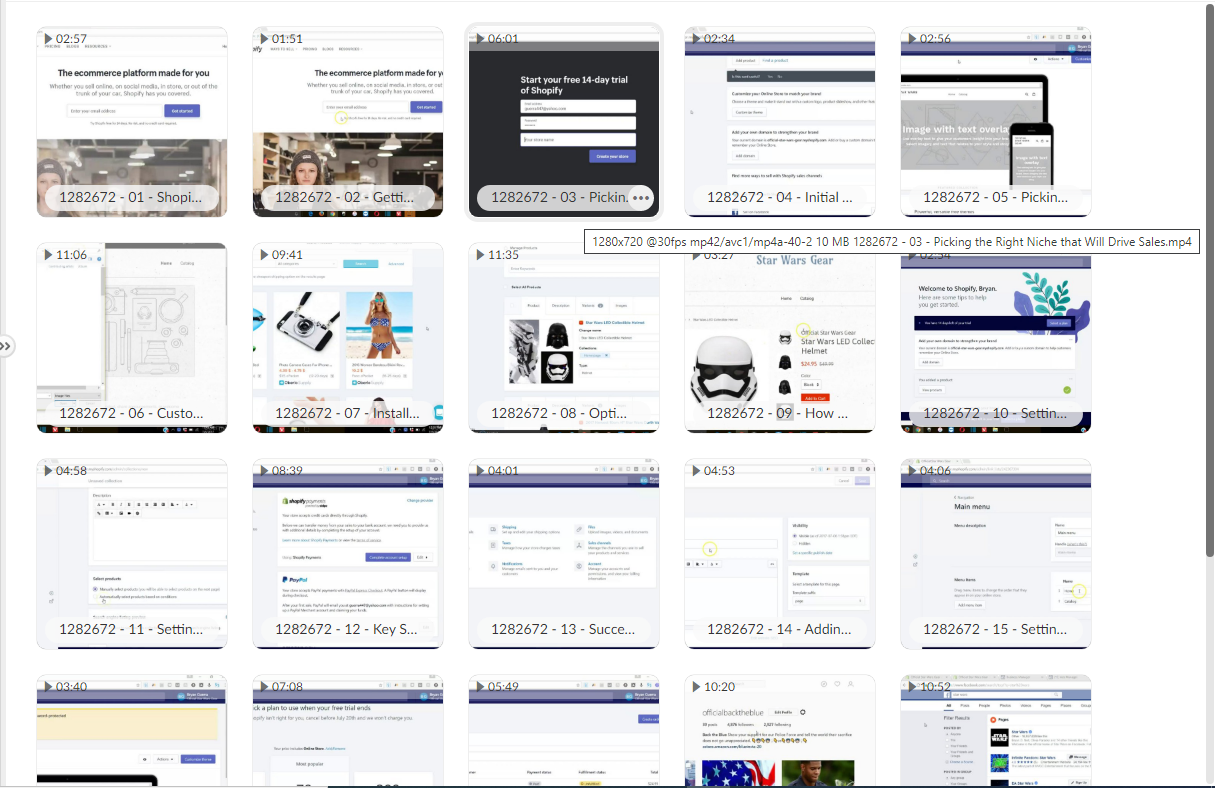1215x788 pixels.
Task: Click play icon on the 04:06 video
Action: [x=912, y=471]
